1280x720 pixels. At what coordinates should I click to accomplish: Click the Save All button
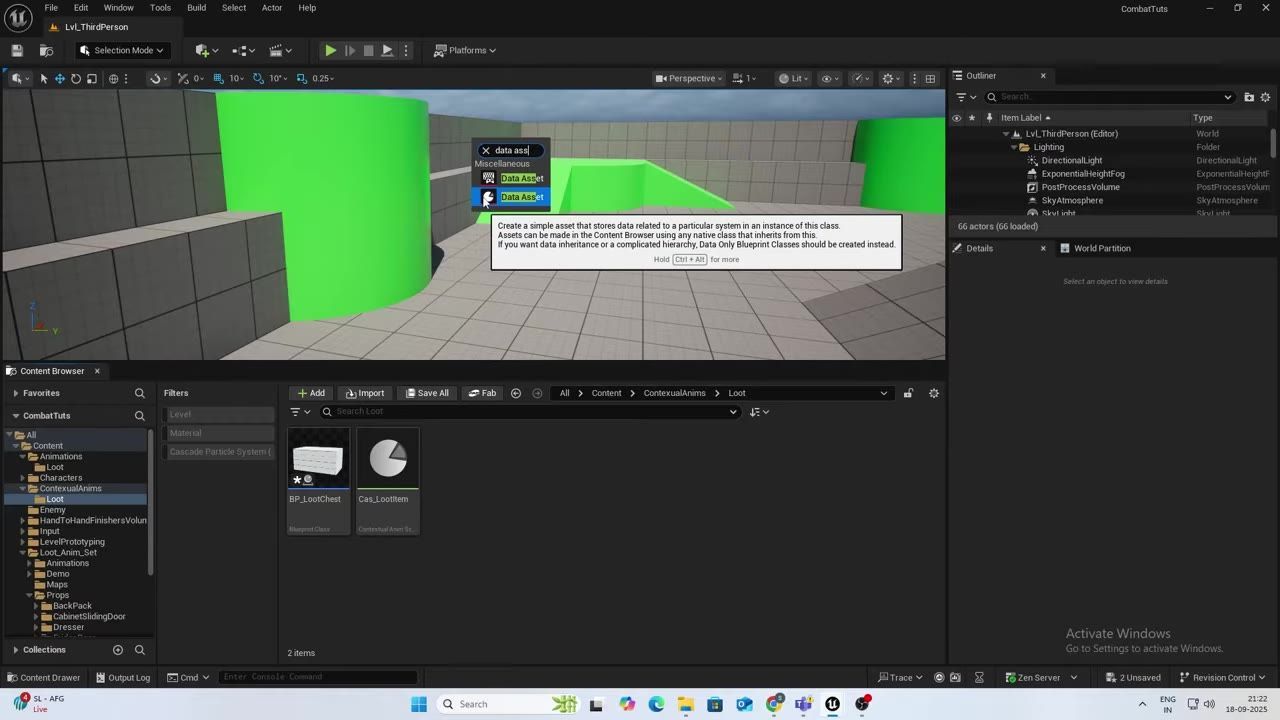pyautogui.click(x=427, y=393)
